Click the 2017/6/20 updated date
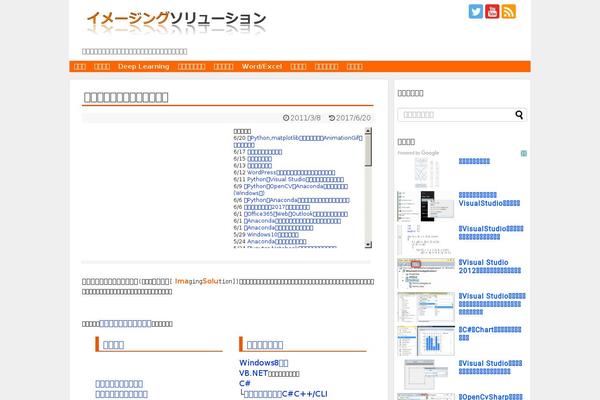The image size is (600, 400). 350,118
